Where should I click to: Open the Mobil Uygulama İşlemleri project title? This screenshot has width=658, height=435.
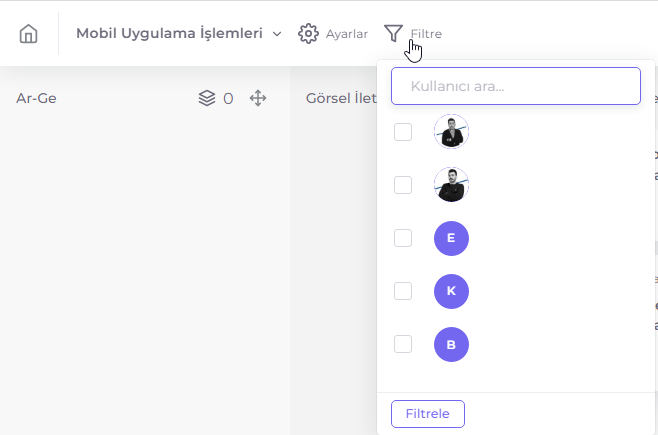click(x=170, y=33)
